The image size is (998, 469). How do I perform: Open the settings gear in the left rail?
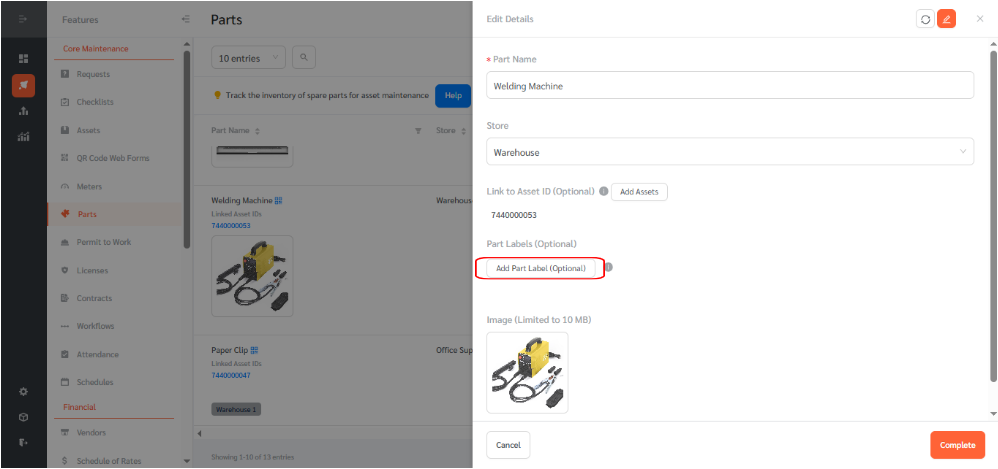[x=23, y=392]
